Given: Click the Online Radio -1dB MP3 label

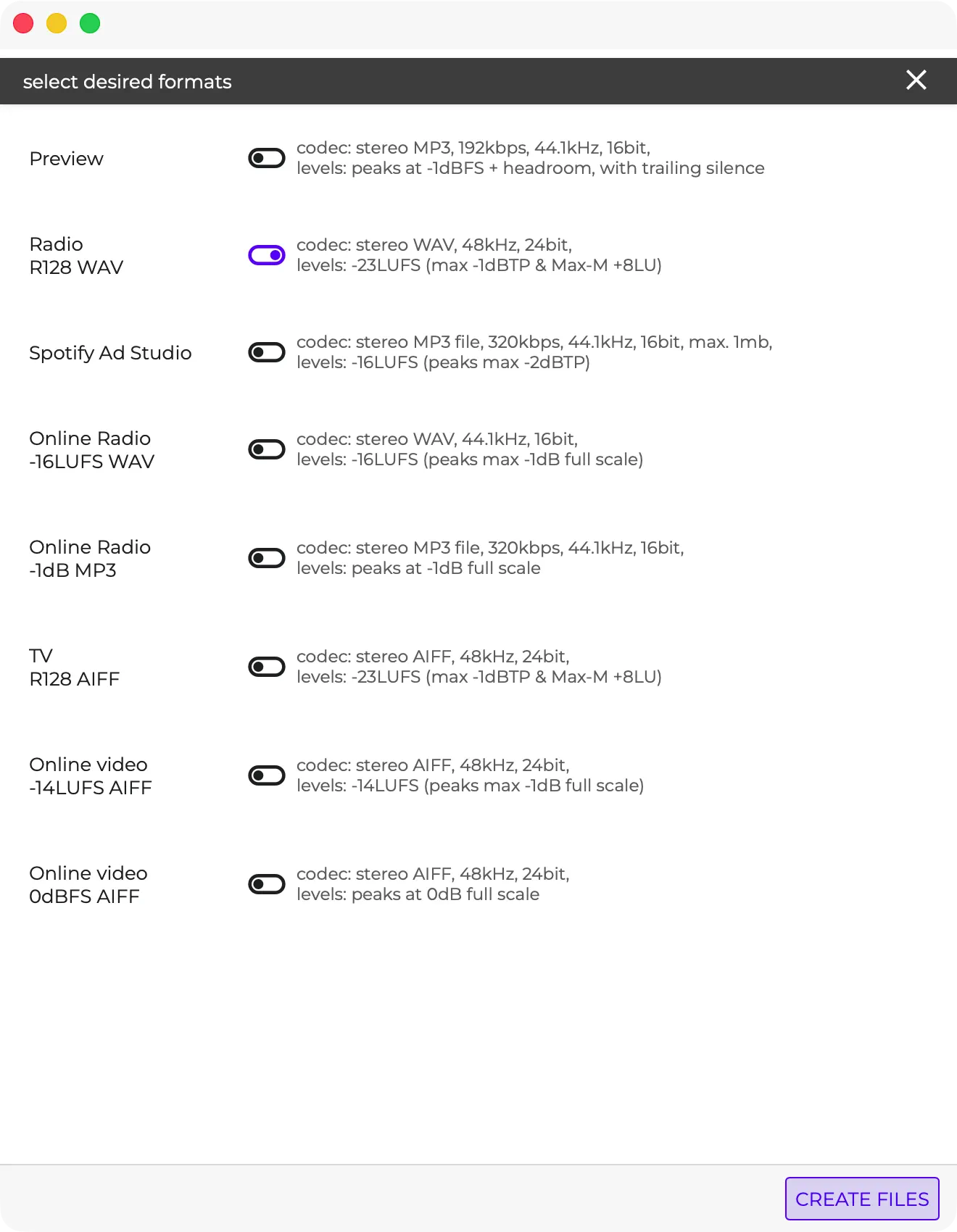Looking at the screenshot, I should click(89, 558).
